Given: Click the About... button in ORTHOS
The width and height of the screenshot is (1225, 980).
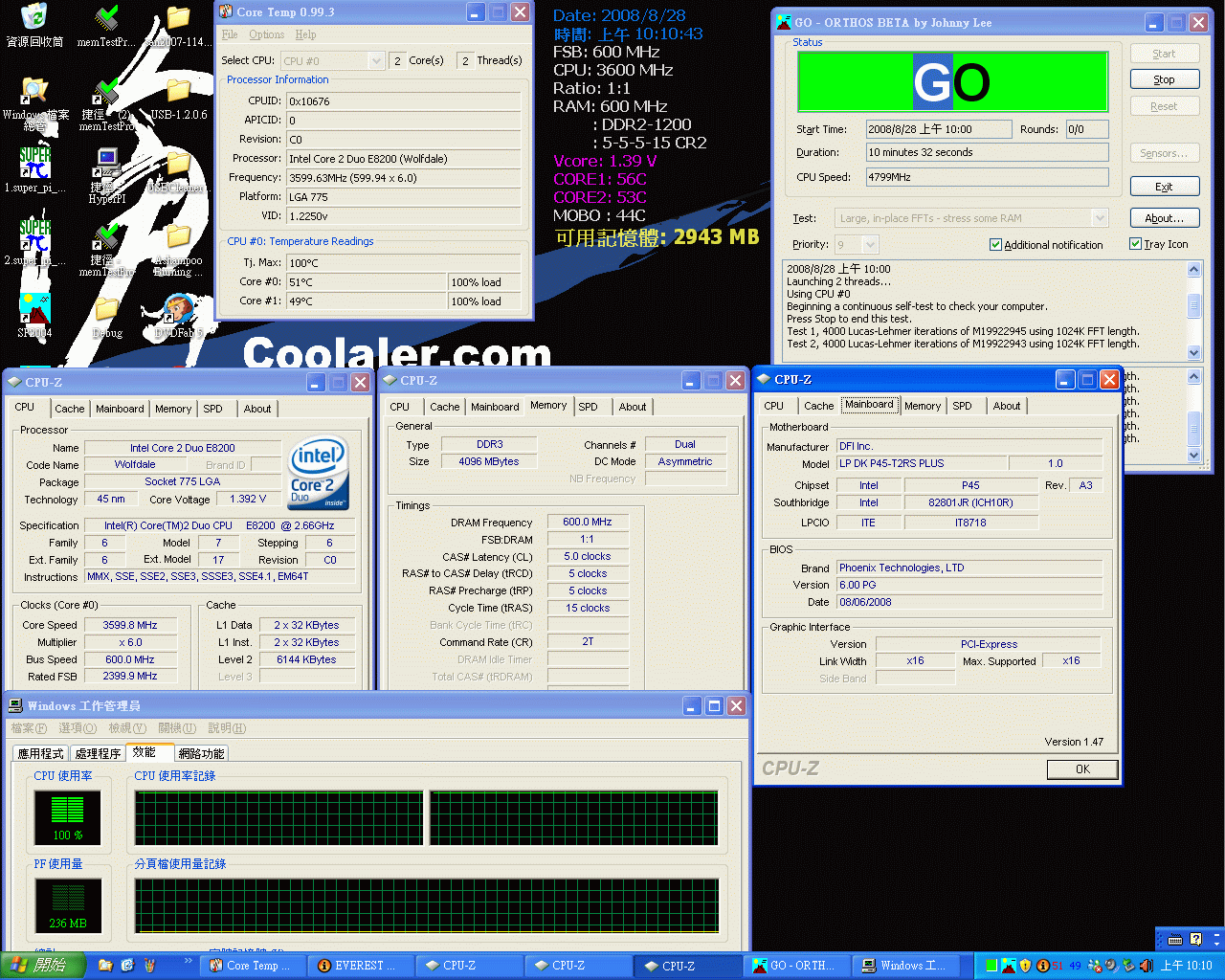Looking at the screenshot, I should 1164,218.
